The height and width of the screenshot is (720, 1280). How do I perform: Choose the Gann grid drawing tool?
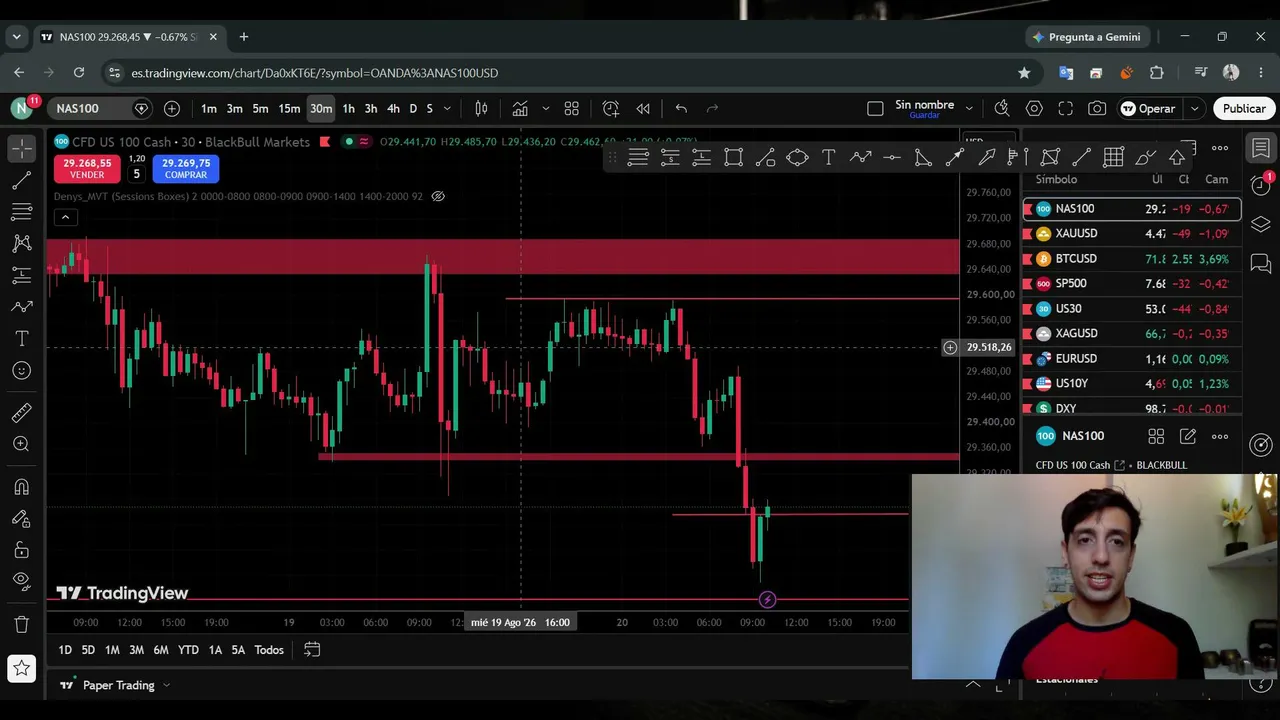point(1113,157)
